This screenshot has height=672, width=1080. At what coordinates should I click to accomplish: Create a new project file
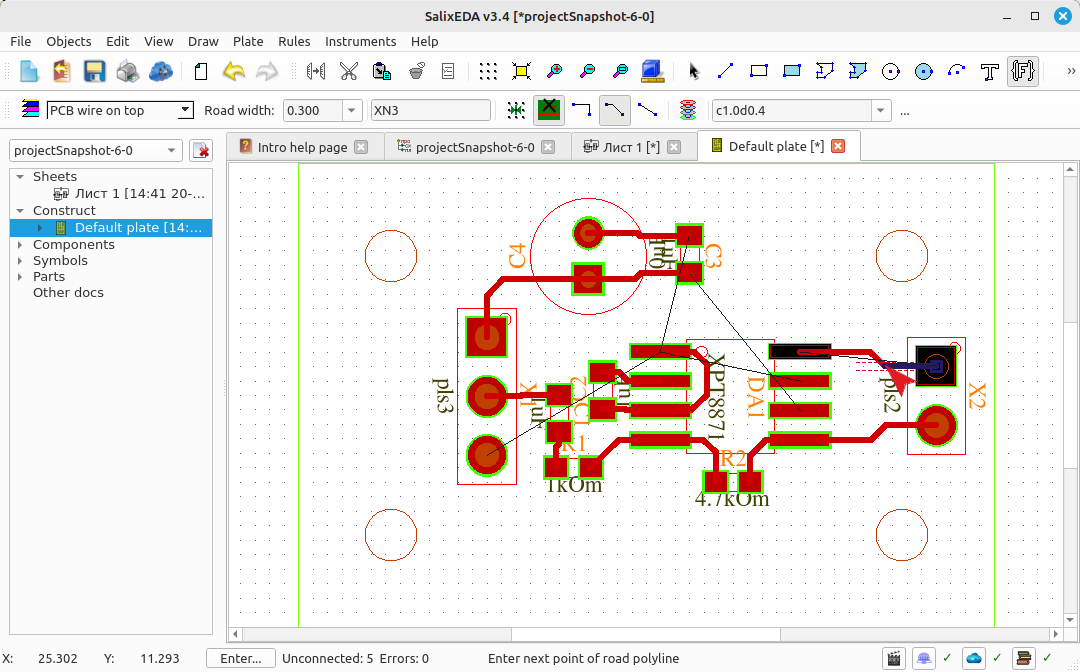tap(28, 71)
